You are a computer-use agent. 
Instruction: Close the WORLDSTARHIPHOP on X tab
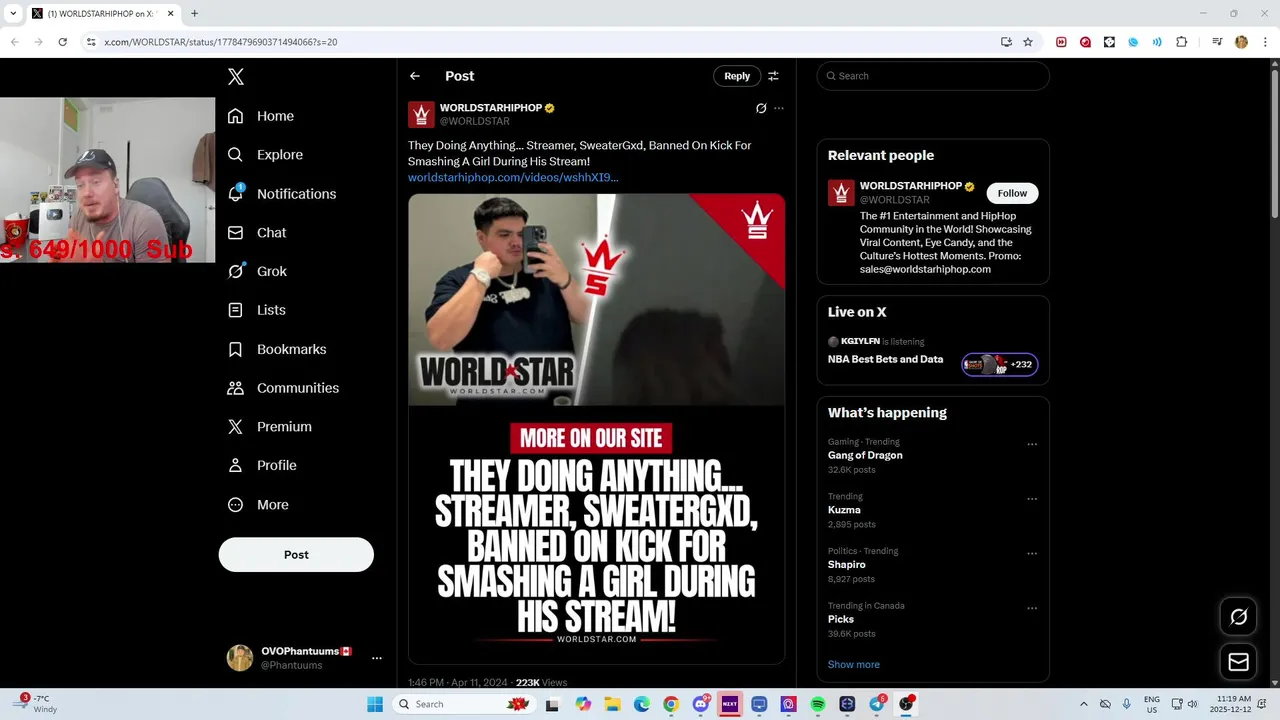[170, 14]
